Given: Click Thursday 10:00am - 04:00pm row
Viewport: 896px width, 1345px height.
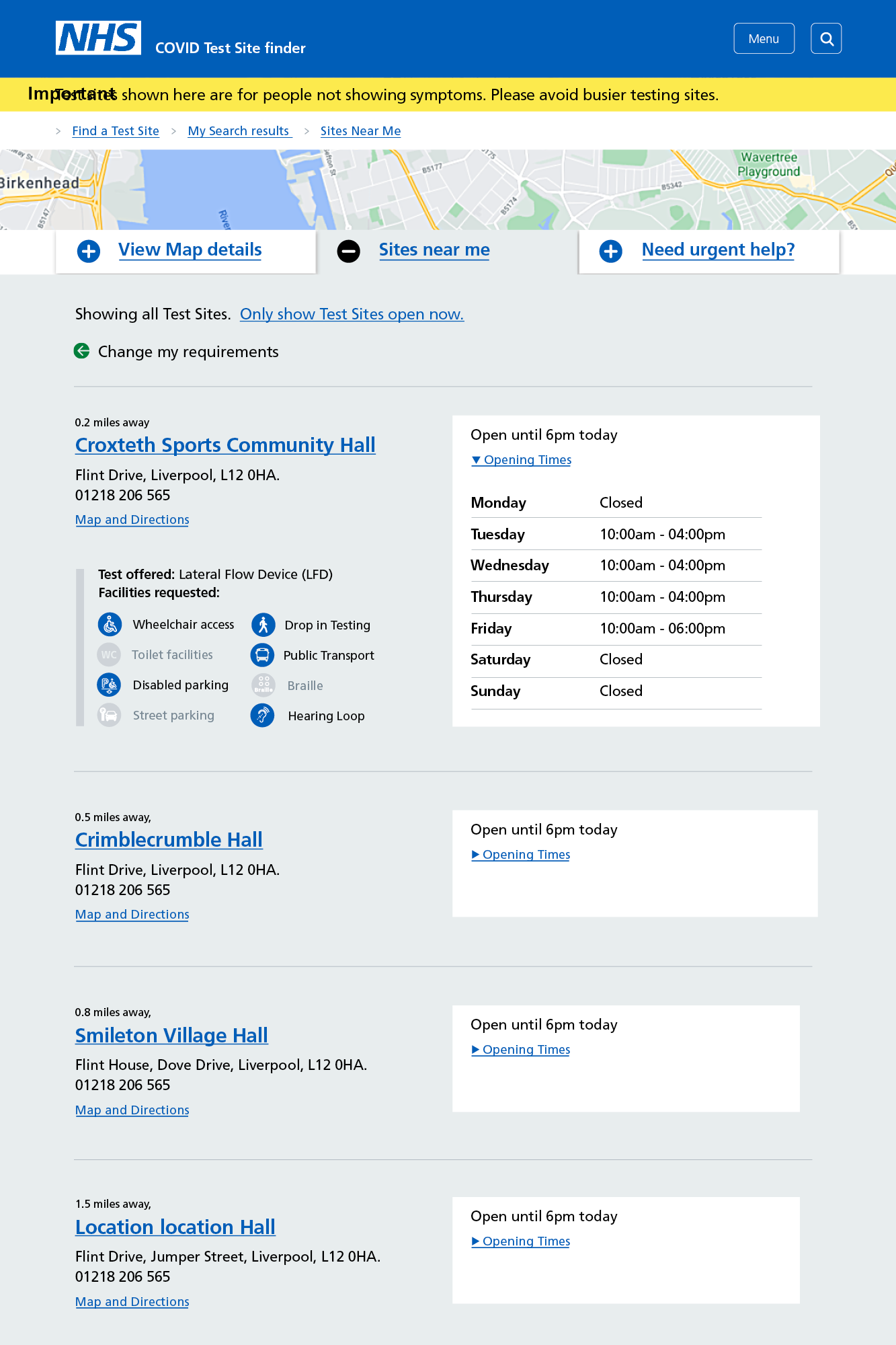Looking at the screenshot, I should 616,597.
